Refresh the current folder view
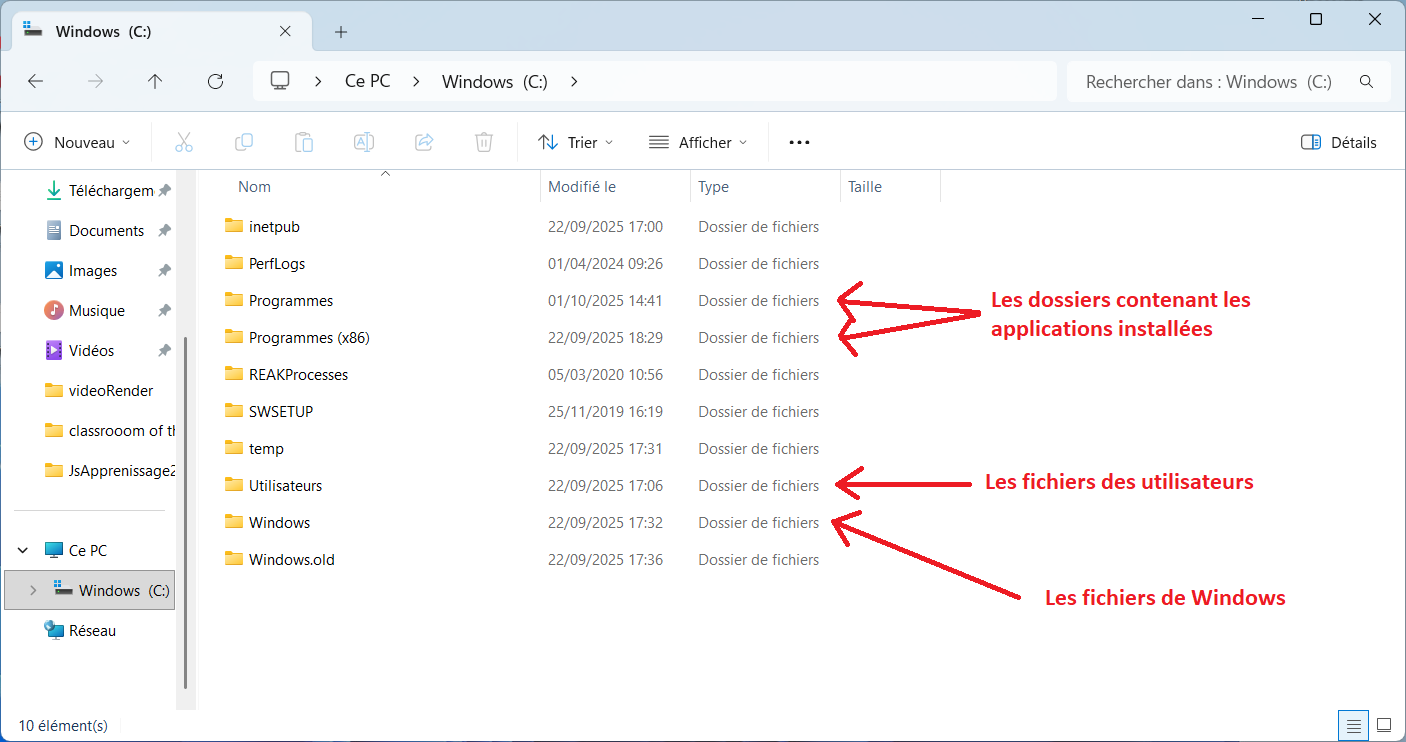The width and height of the screenshot is (1406, 742). 215,82
